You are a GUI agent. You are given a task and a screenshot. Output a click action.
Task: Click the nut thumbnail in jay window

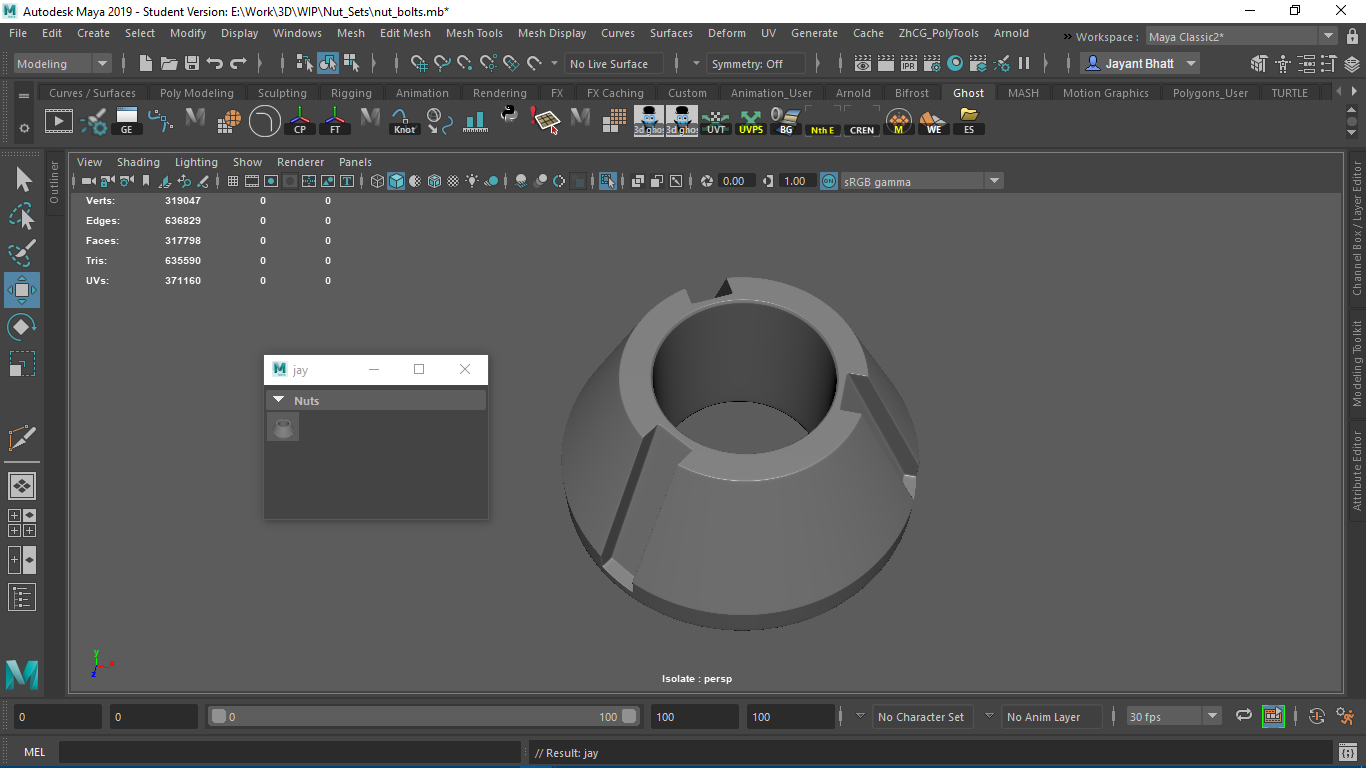tap(283, 427)
